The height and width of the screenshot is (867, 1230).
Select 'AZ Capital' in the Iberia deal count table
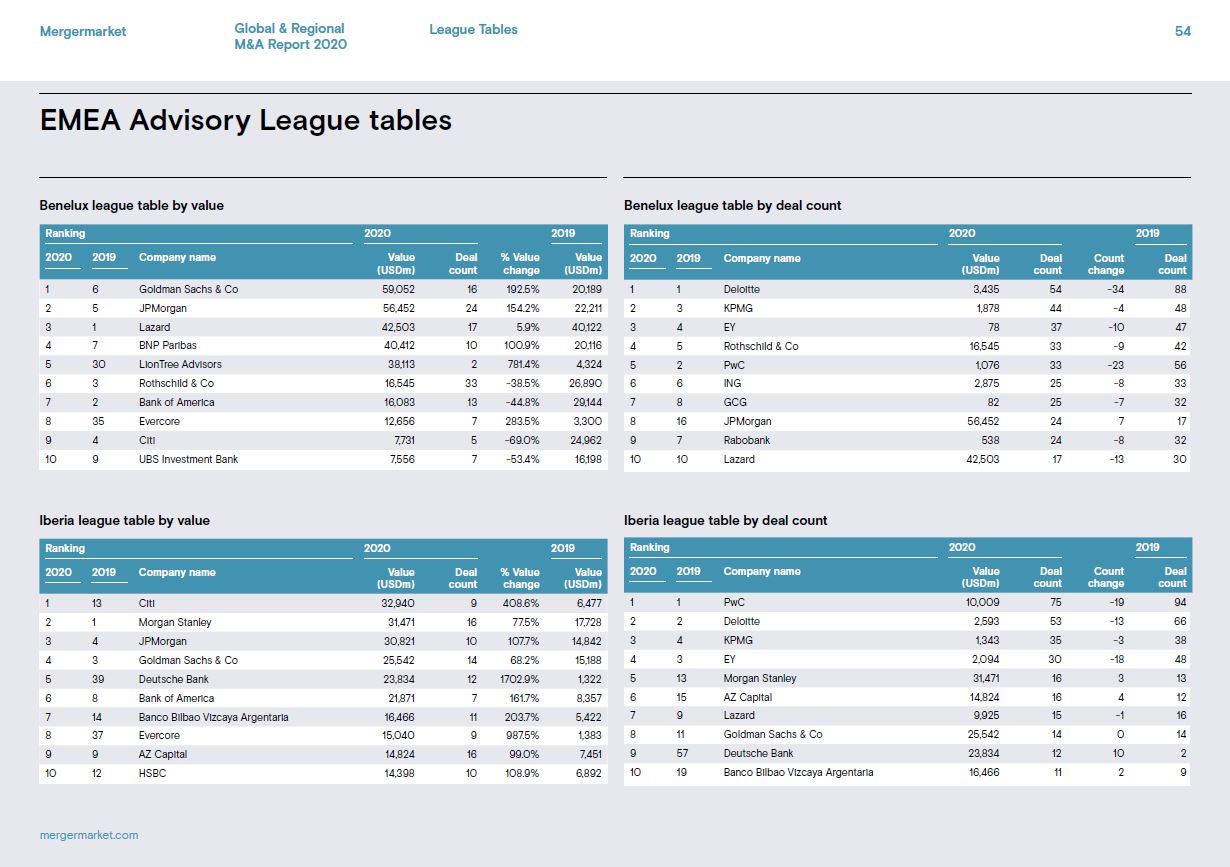(x=748, y=697)
